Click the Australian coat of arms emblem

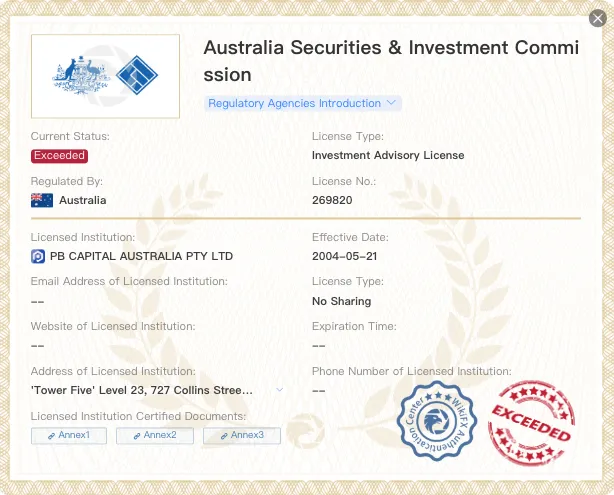click(81, 75)
